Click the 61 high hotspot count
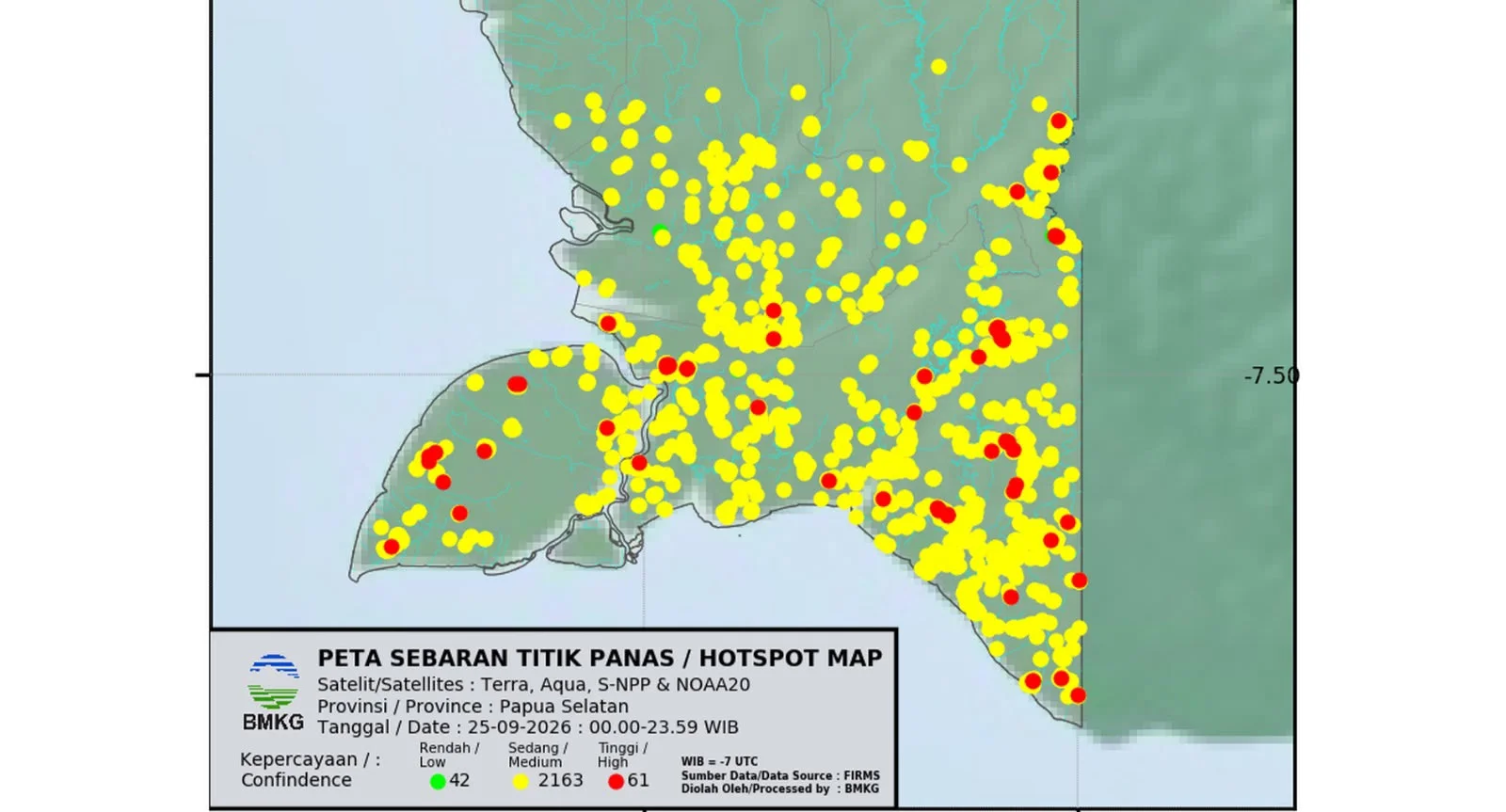This screenshot has height=812, width=1506. coord(638,780)
